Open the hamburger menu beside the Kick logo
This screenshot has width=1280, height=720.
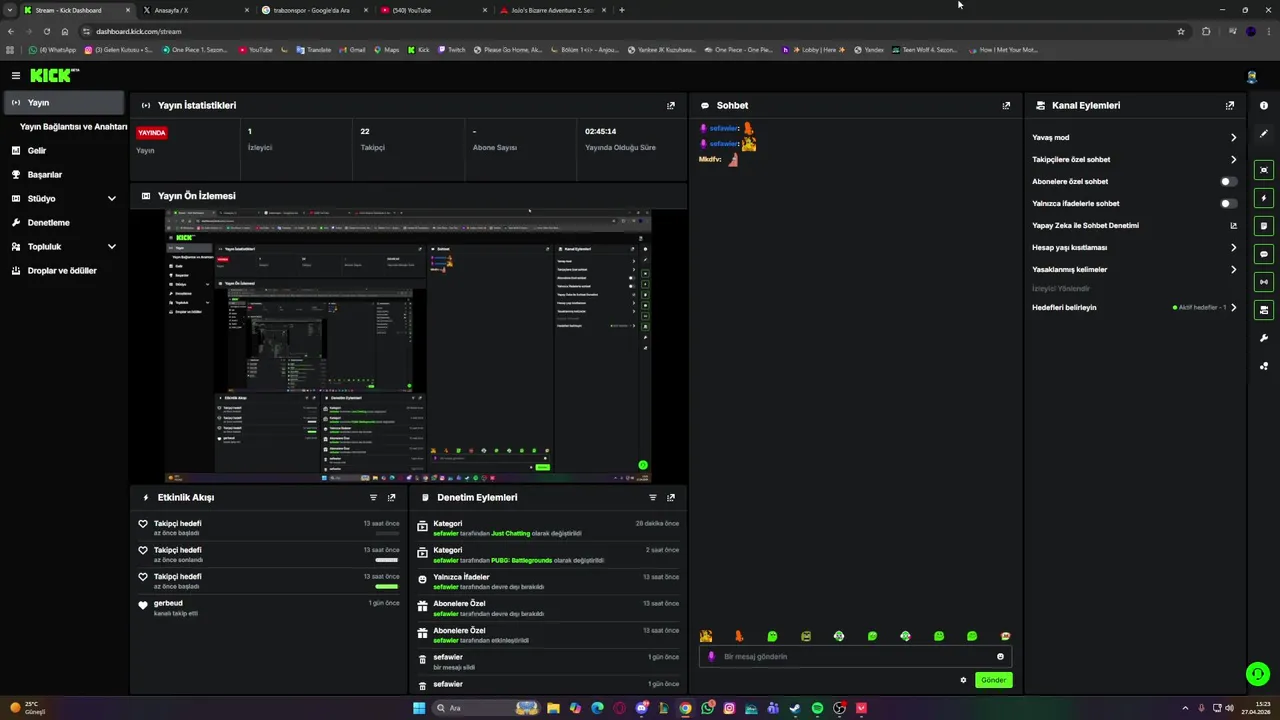tap(15, 75)
